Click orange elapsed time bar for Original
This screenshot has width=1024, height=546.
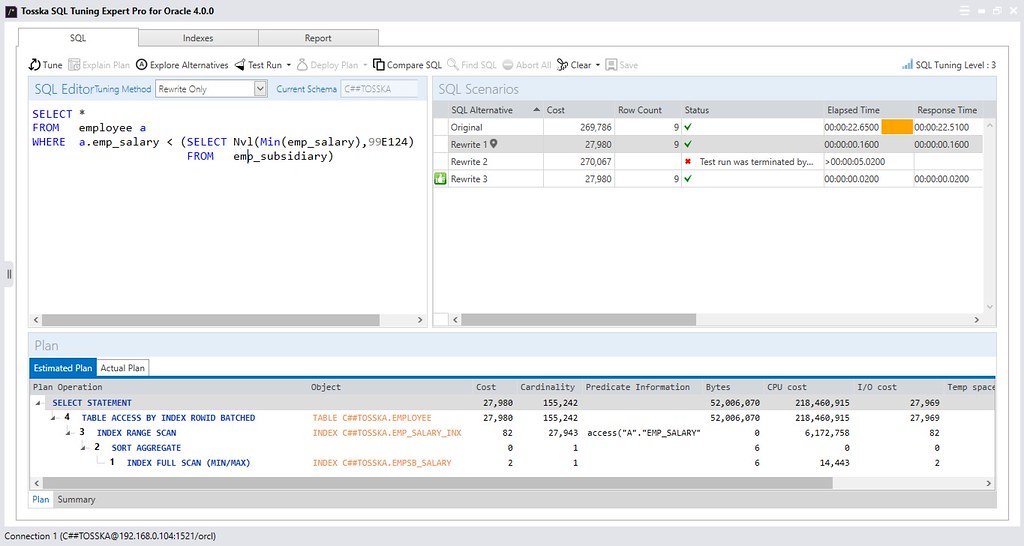click(897, 127)
